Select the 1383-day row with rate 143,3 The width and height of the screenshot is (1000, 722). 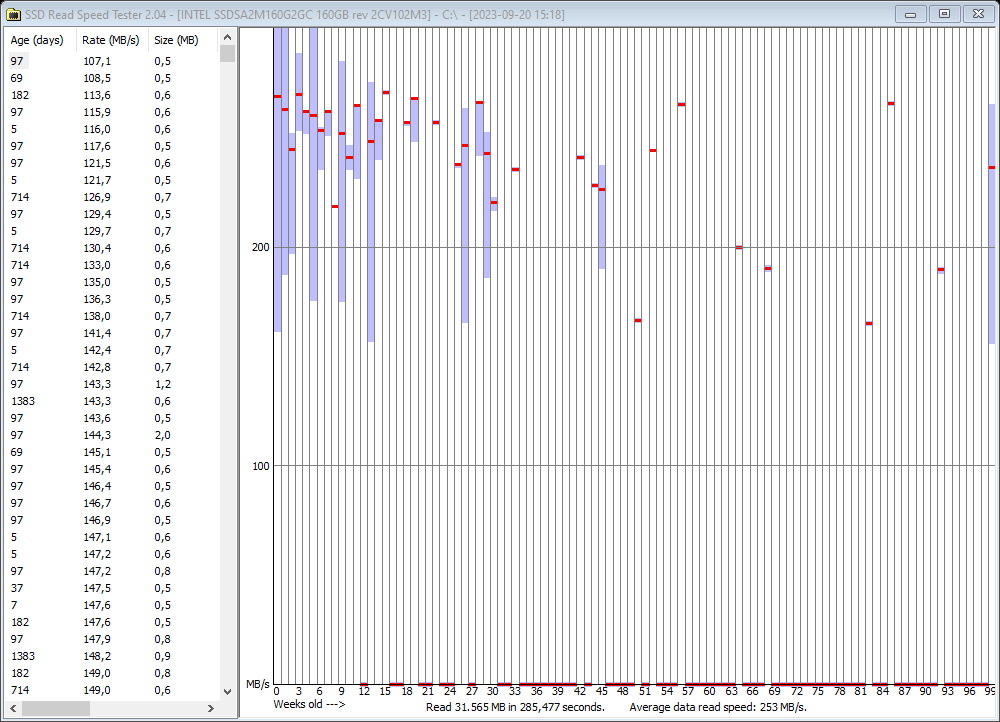pos(113,401)
